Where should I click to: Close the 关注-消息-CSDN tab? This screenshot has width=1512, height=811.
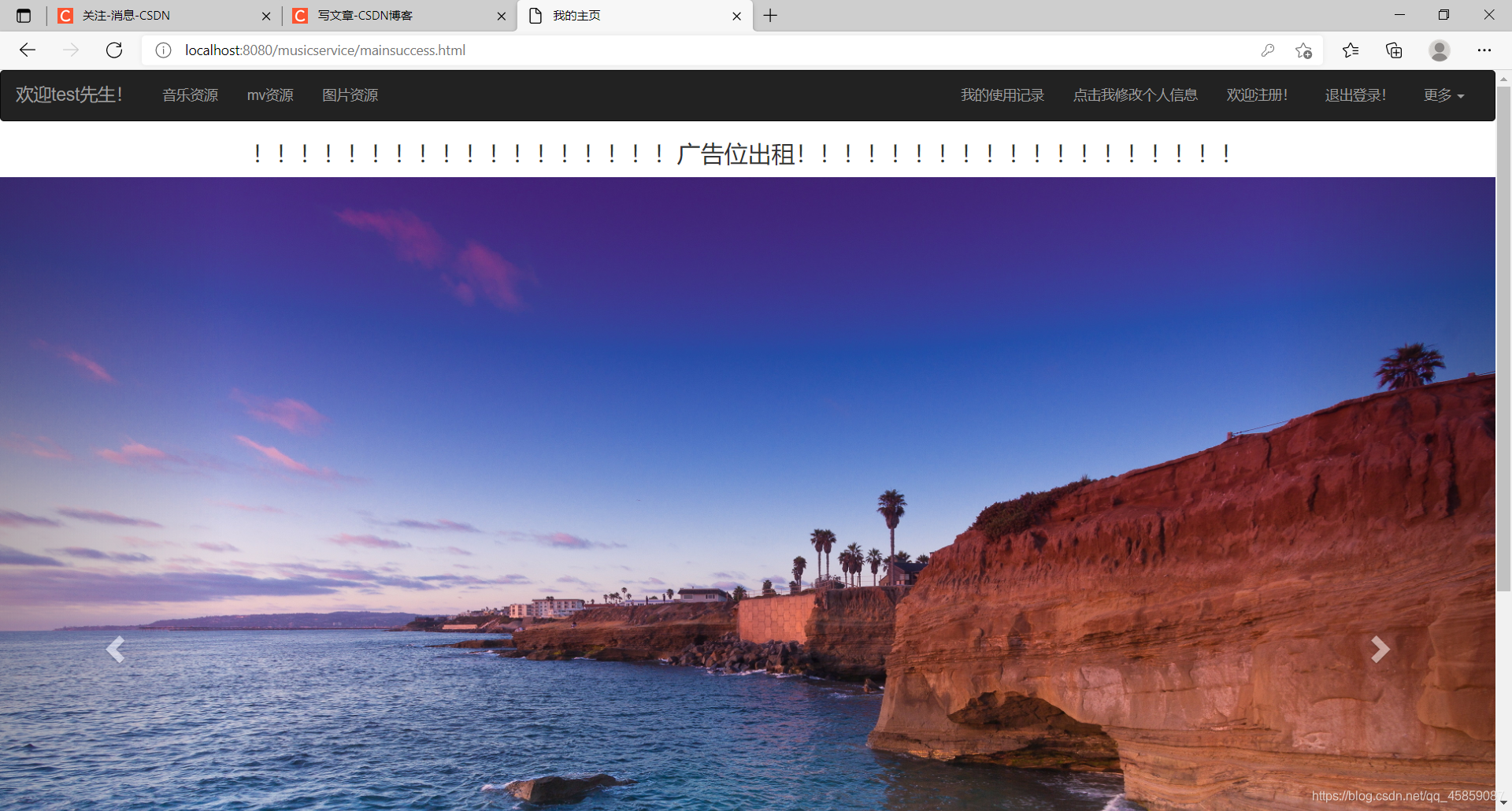[x=266, y=16]
